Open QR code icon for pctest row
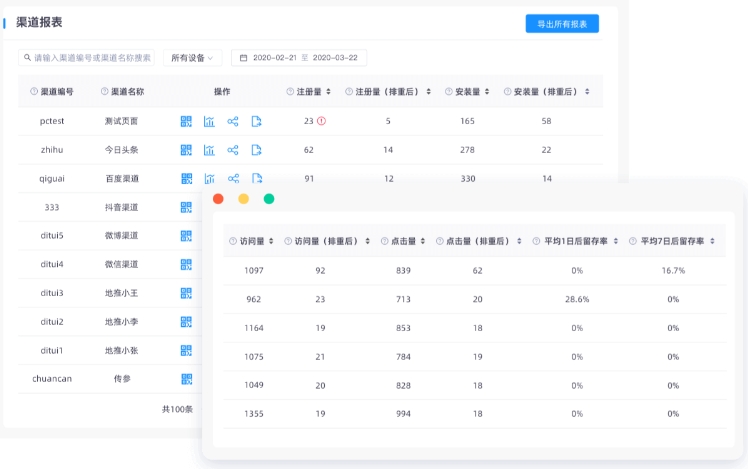748x469 pixels. (x=186, y=121)
